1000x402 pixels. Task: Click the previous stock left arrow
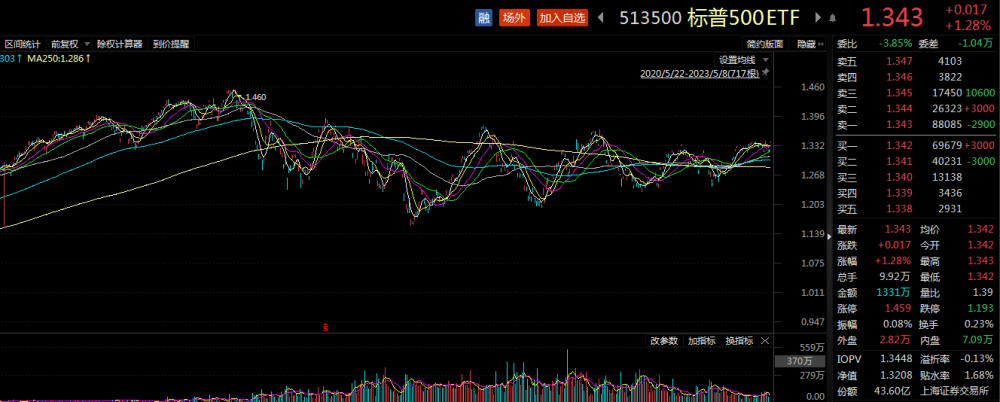coord(602,17)
